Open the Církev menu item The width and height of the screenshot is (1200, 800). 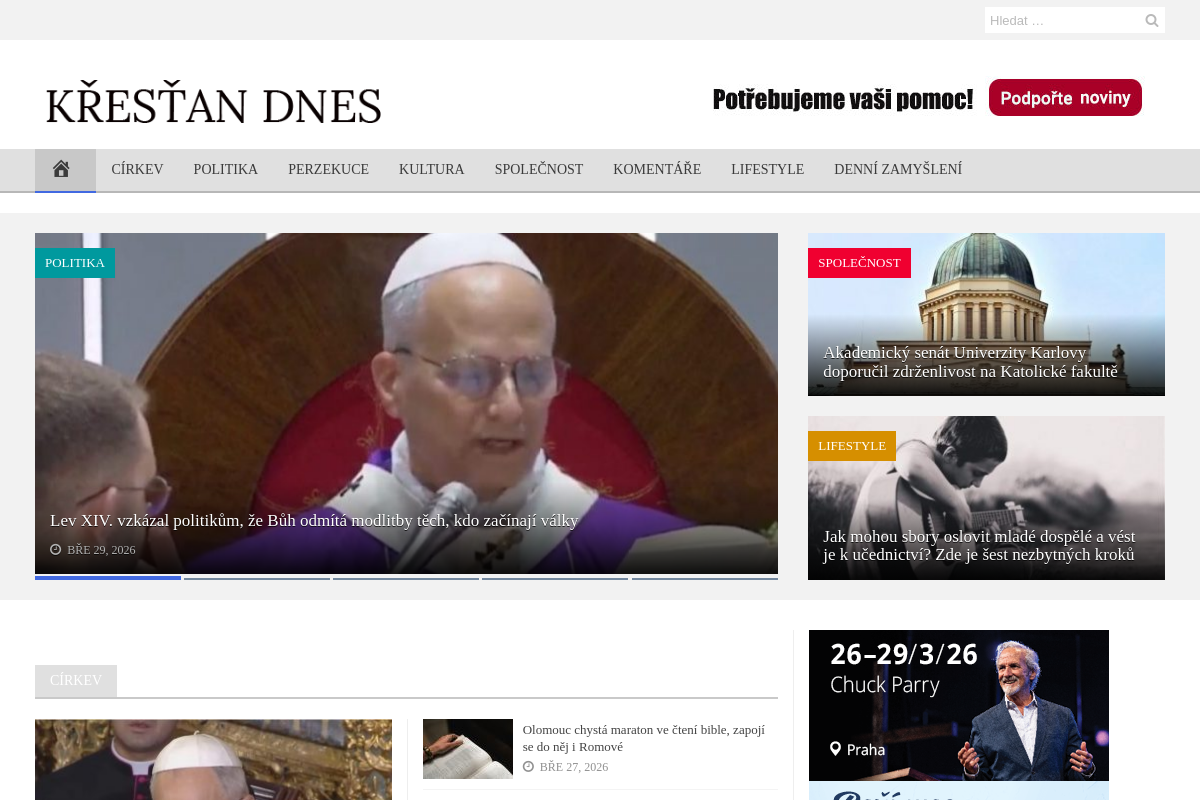click(x=137, y=170)
